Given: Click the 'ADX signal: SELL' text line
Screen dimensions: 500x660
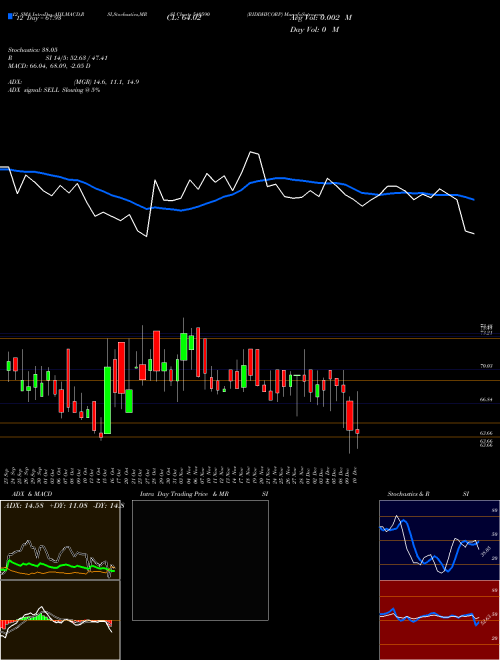Looking at the screenshot, I should click(x=54, y=90).
